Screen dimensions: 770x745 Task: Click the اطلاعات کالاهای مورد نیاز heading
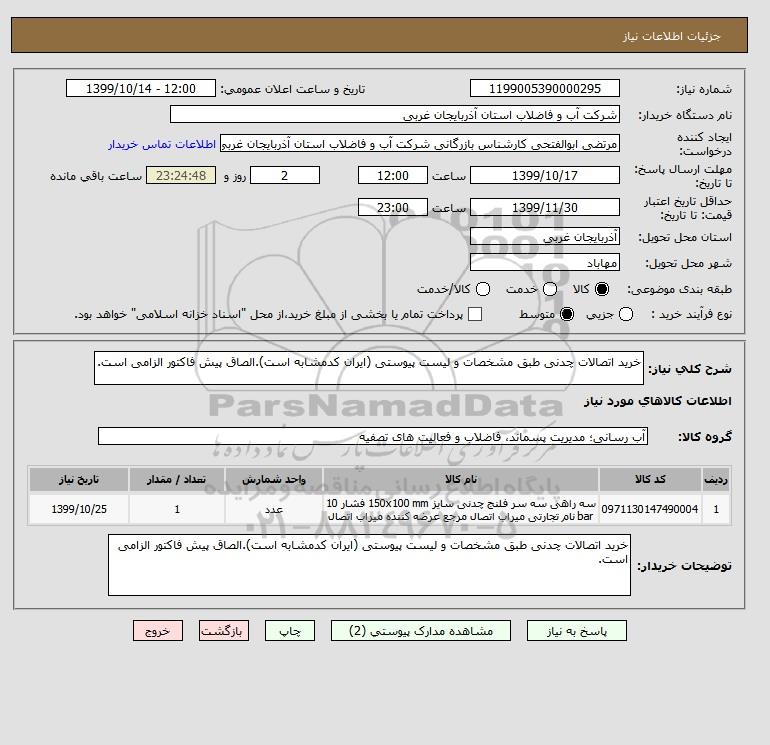tap(658, 401)
